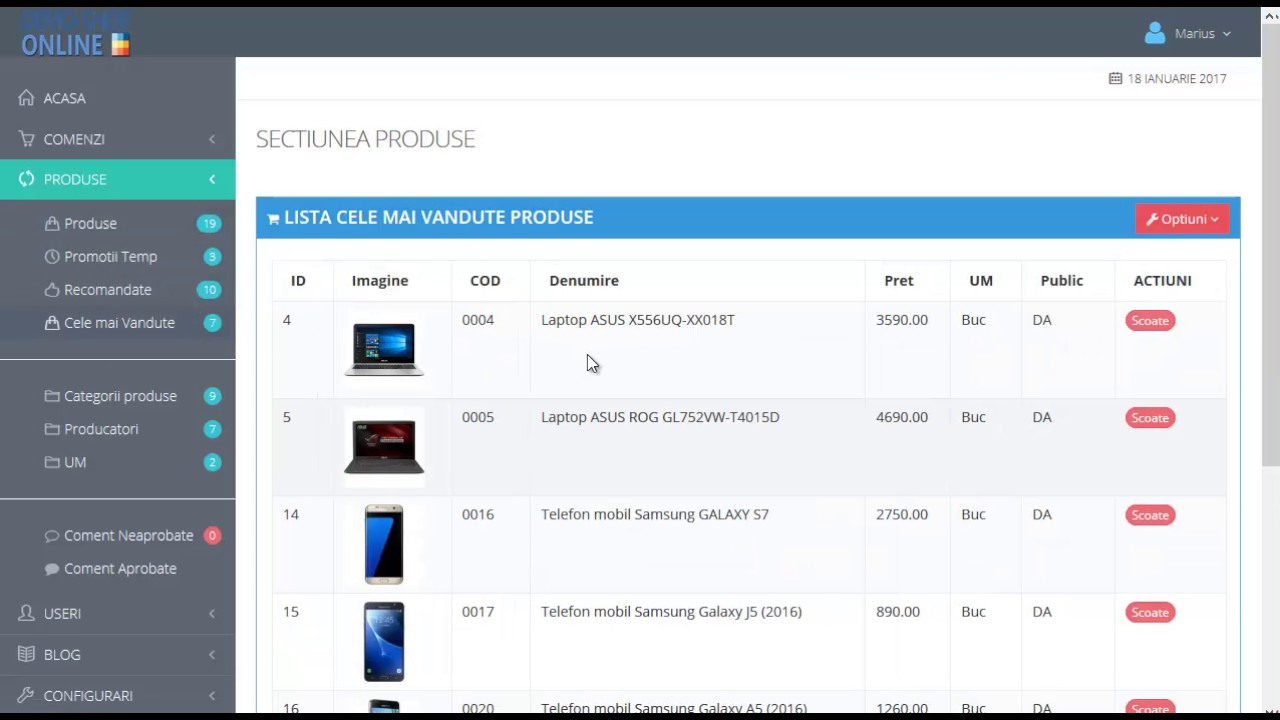Click the cart icon beside COMENZI
This screenshot has width=1280, height=720.
click(x=26, y=139)
